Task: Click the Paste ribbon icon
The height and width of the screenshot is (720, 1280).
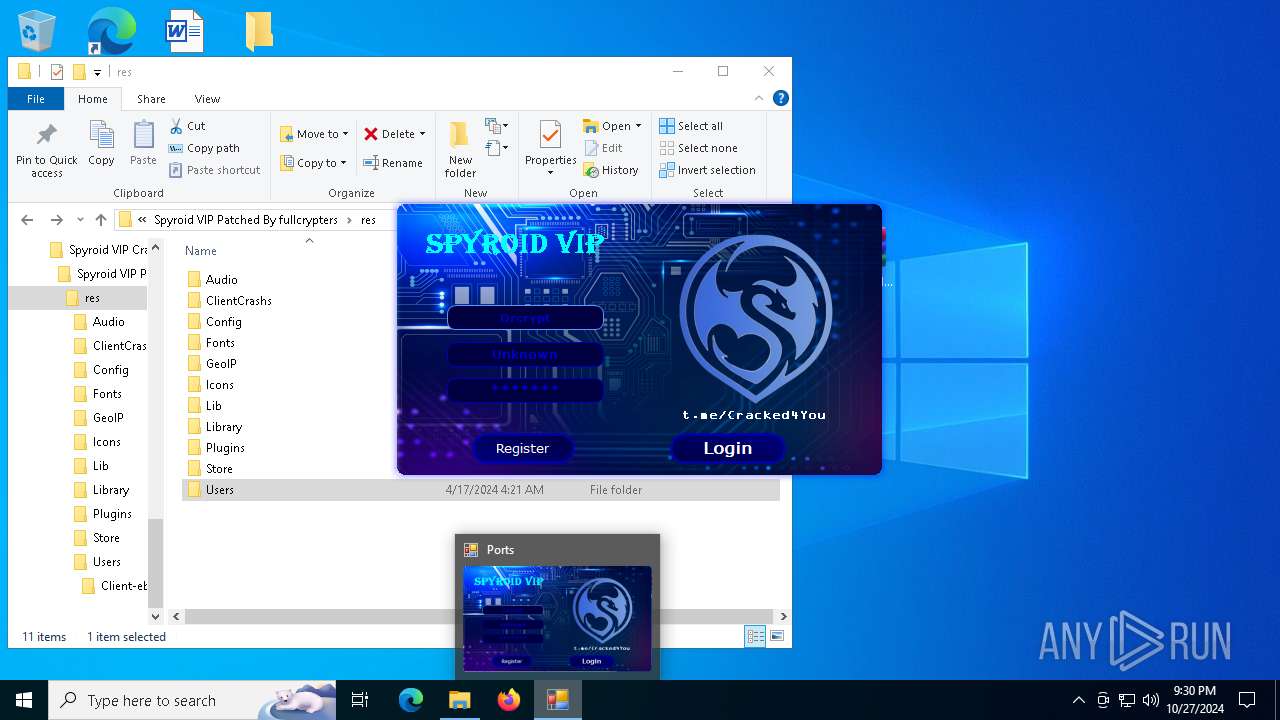Action: (x=143, y=143)
